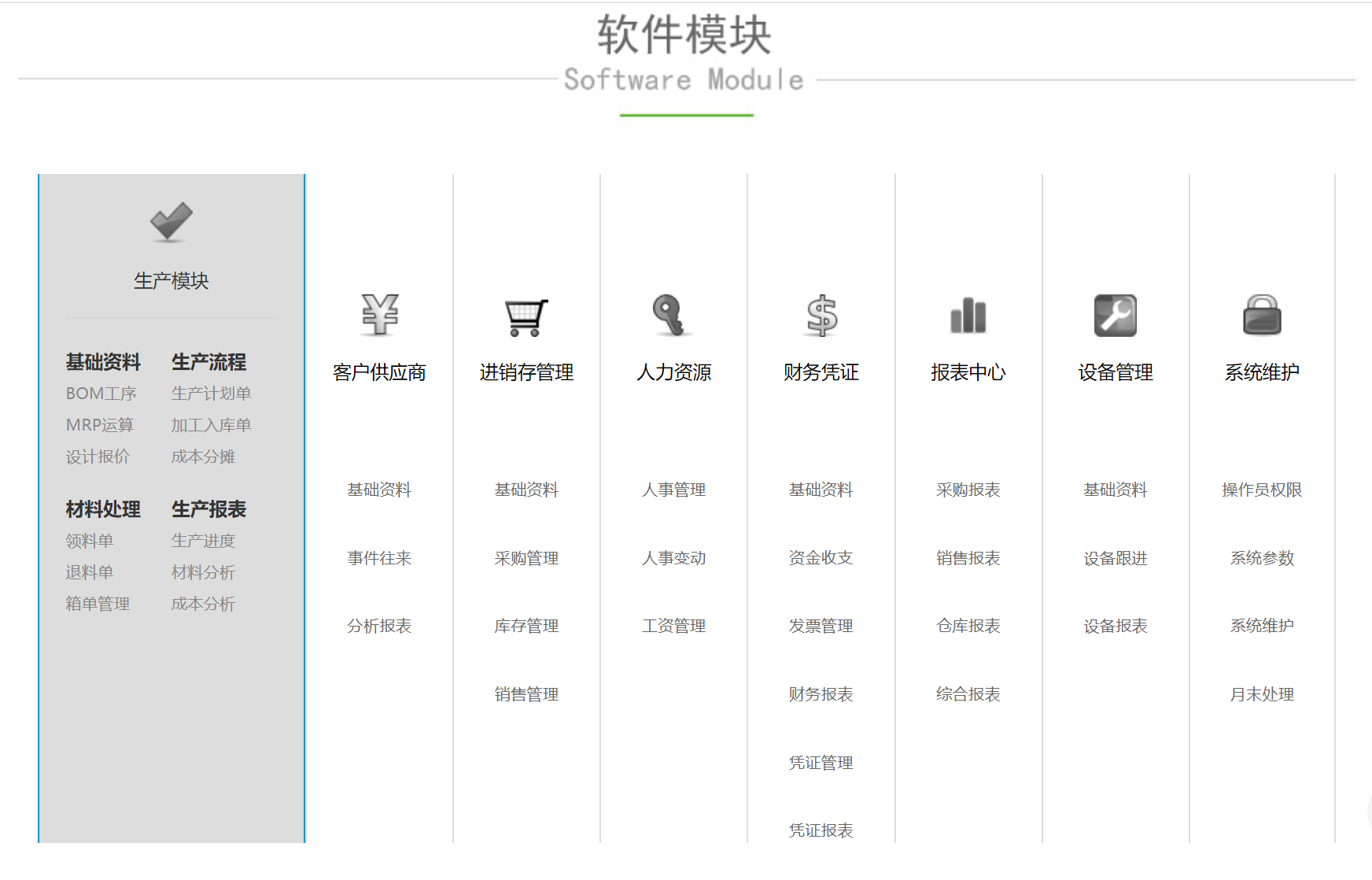Open the 报表中心 module title
1372x880 pixels.
click(x=968, y=372)
